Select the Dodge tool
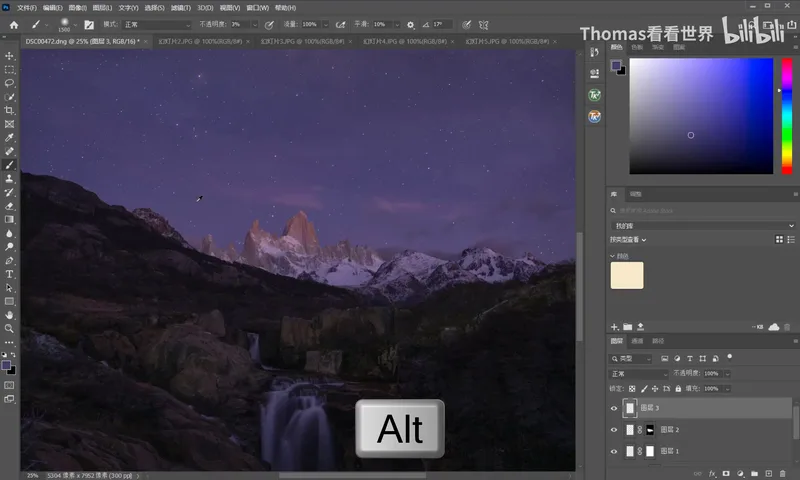800x480 pixels. (x=9, y=247)
